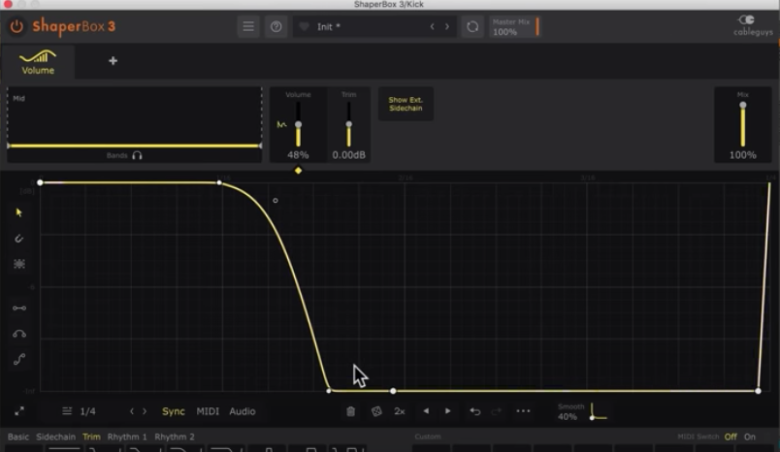
Task: Open the help question mark button
Action: click(x=276, y=26)
